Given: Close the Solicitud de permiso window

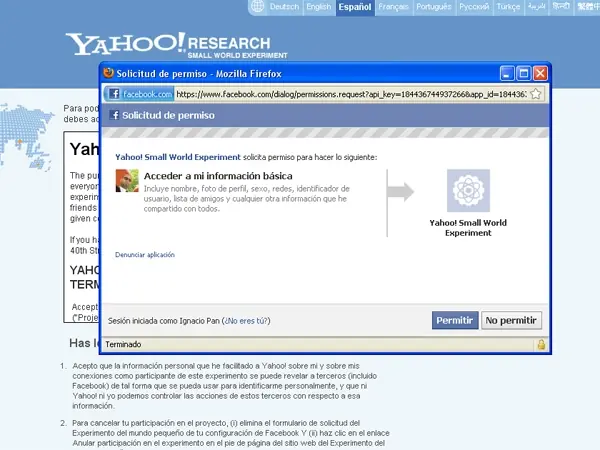Looking at the screenshot, I should (x=540, y=73).
